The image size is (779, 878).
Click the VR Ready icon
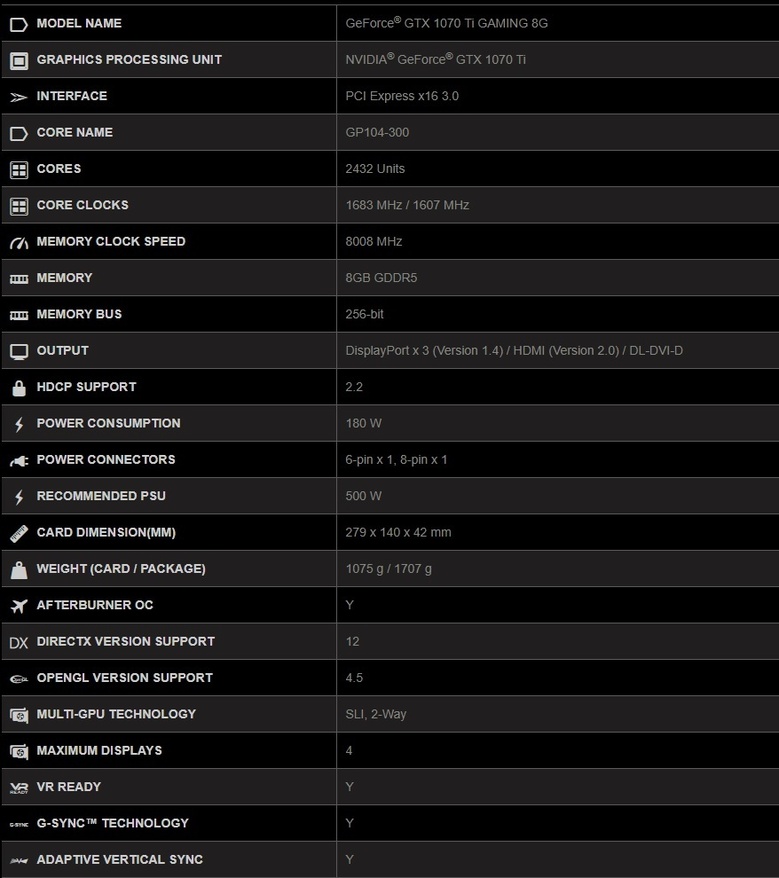[x=18, y=788]
